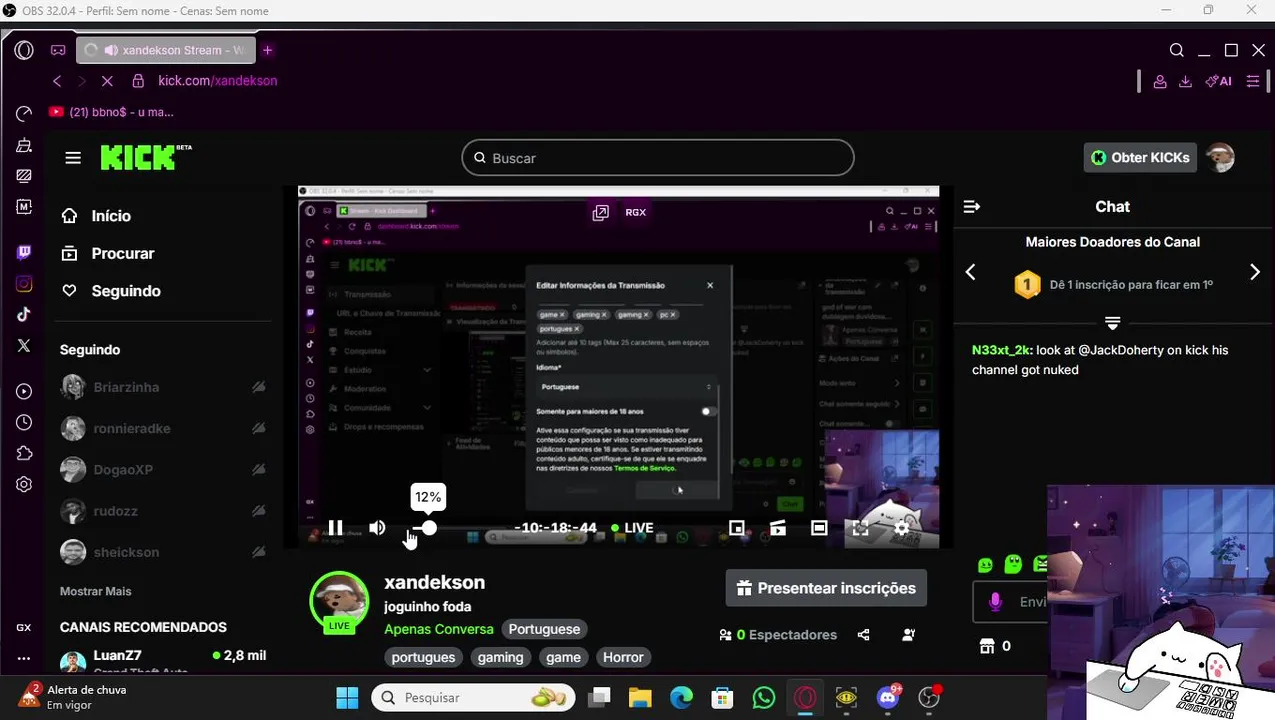Click the follow user icon beside share
Image resolution: width=1275 pixels, height=720 pixels.
(x=908, y=635)
